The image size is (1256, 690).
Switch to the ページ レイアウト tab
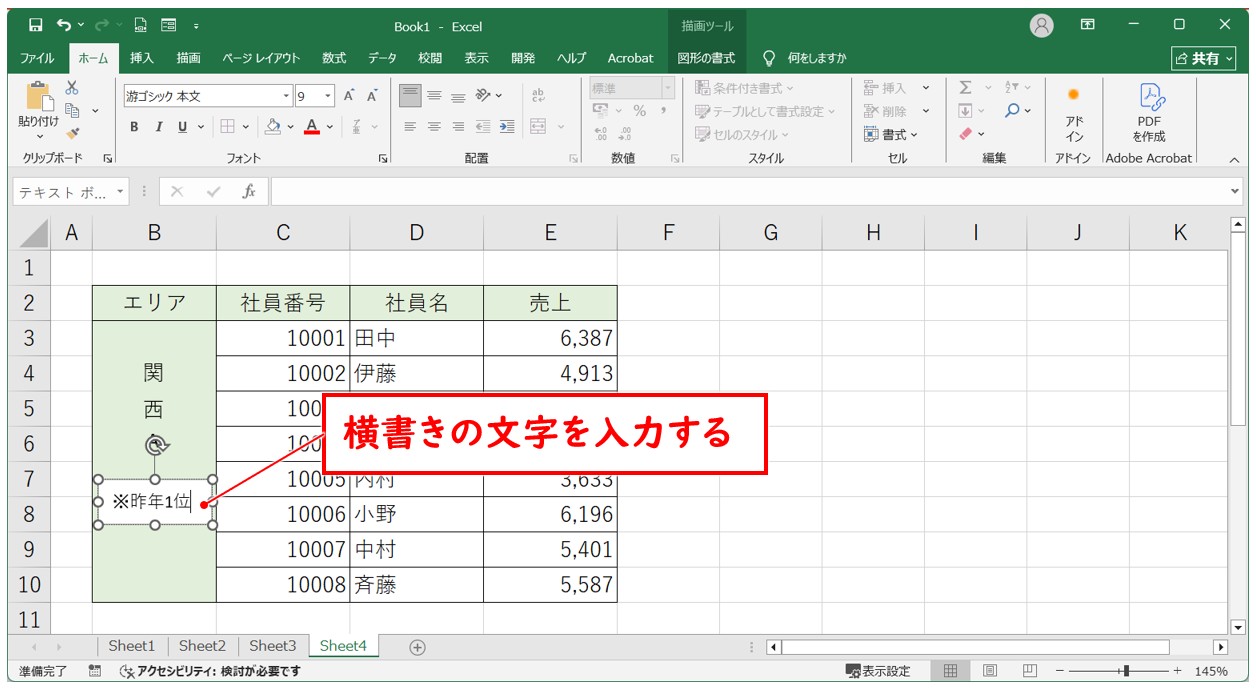tap(261, 58)
